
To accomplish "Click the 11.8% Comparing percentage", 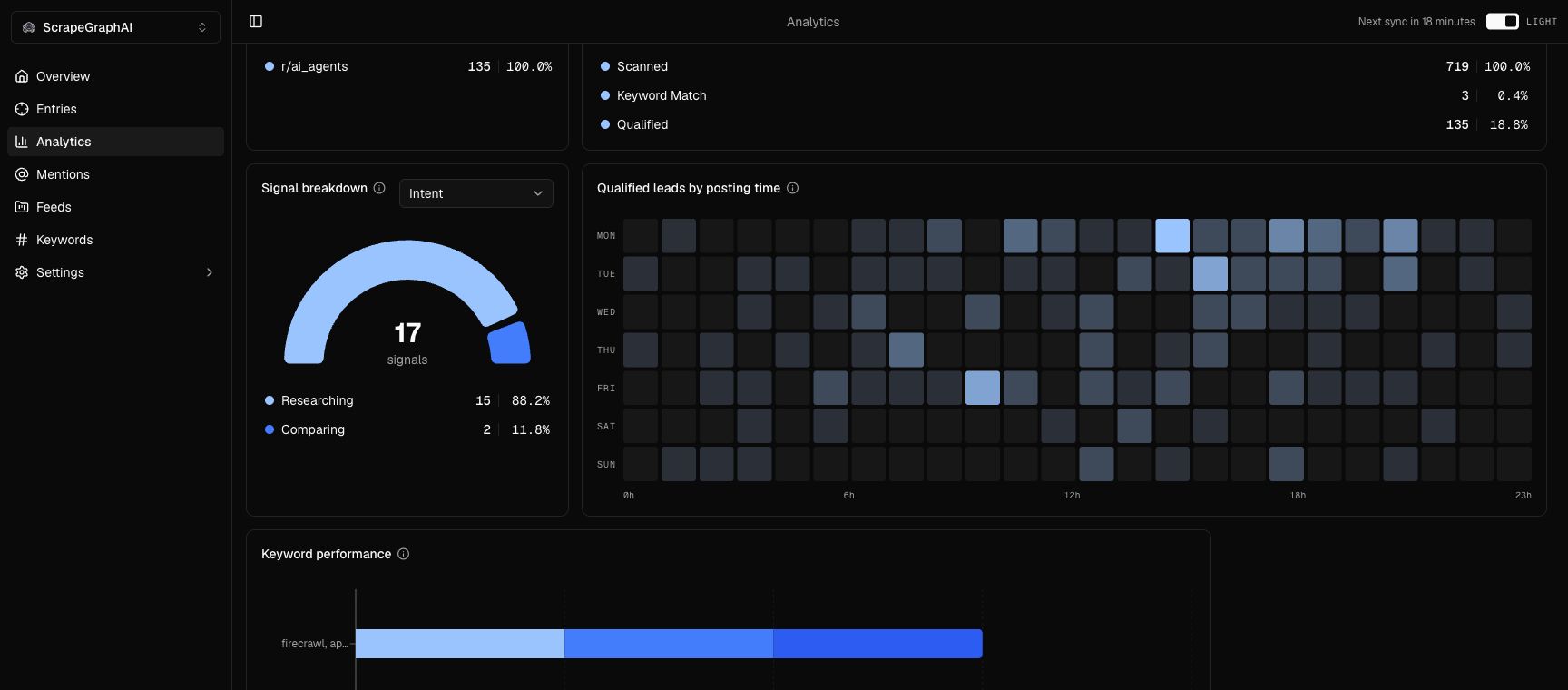I will tap(531, 429).
